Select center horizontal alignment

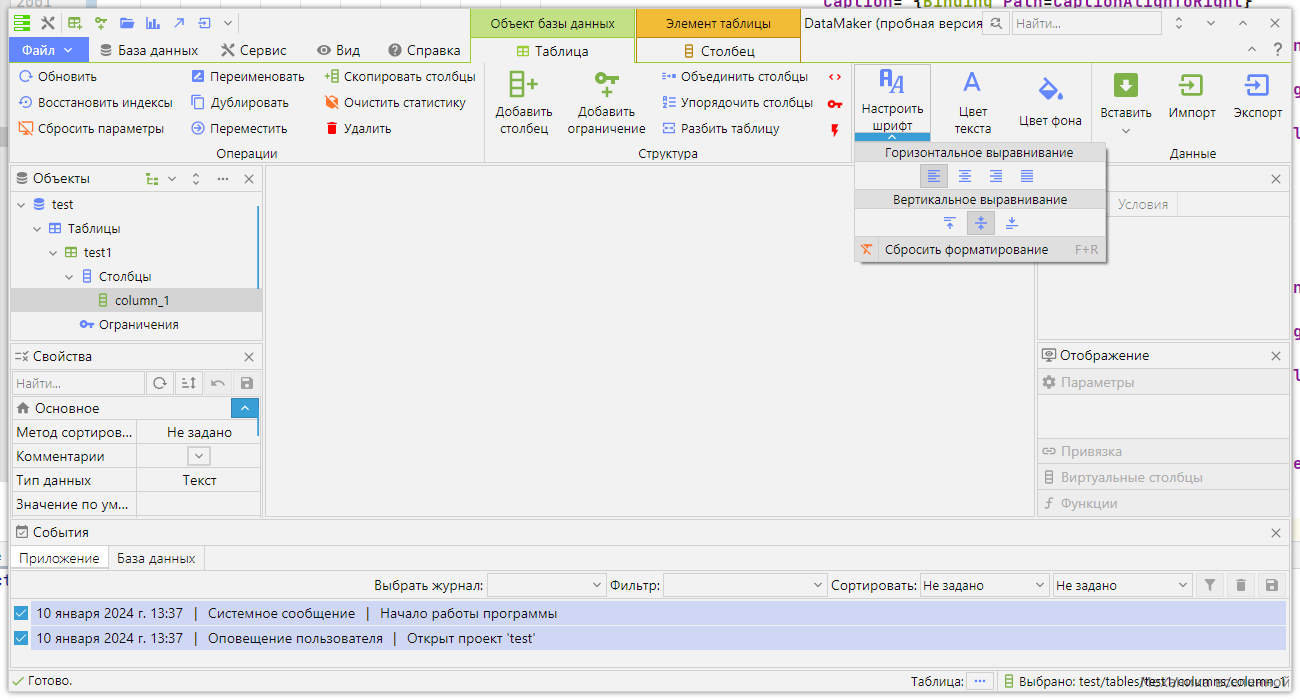(965, 176)
